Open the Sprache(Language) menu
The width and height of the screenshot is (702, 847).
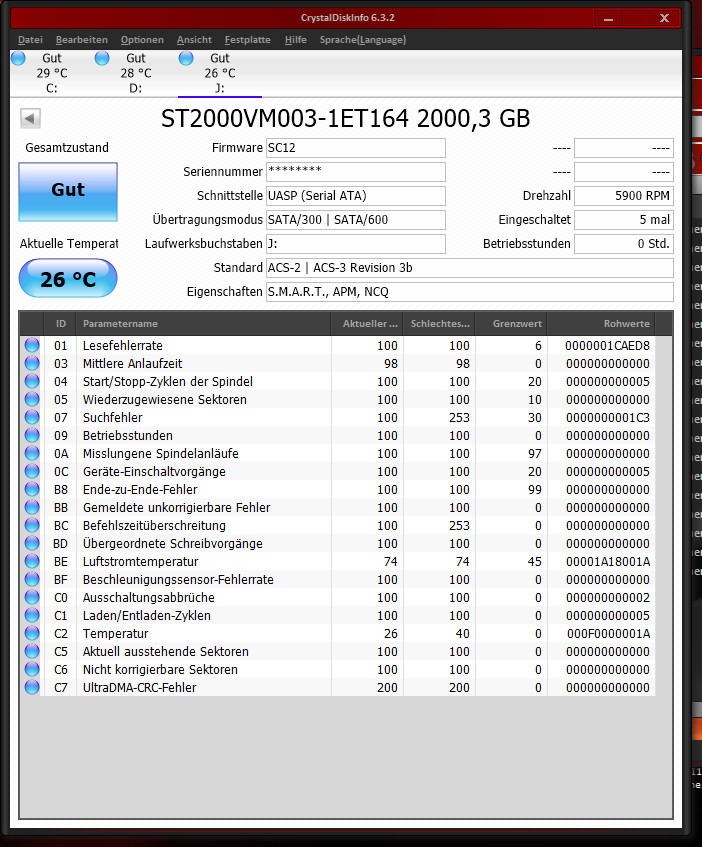coord(363,39)
